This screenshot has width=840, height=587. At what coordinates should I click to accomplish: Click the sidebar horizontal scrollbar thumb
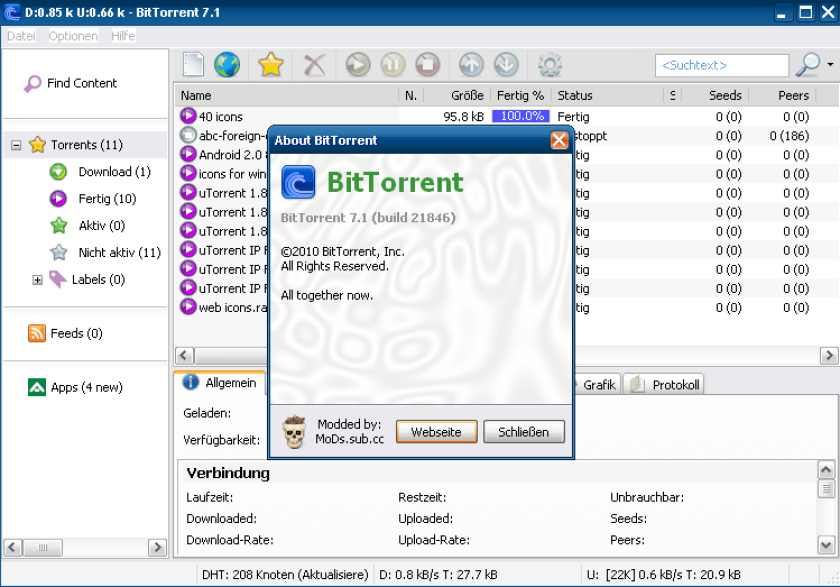[x=43, y=547]
